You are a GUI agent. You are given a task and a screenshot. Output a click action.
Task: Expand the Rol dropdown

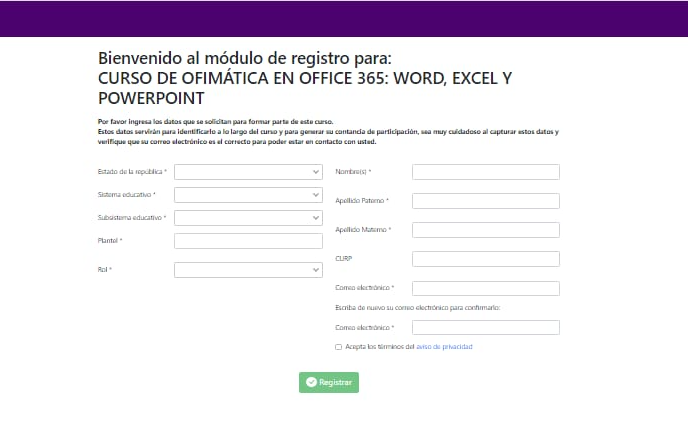[x=248, y=270]
